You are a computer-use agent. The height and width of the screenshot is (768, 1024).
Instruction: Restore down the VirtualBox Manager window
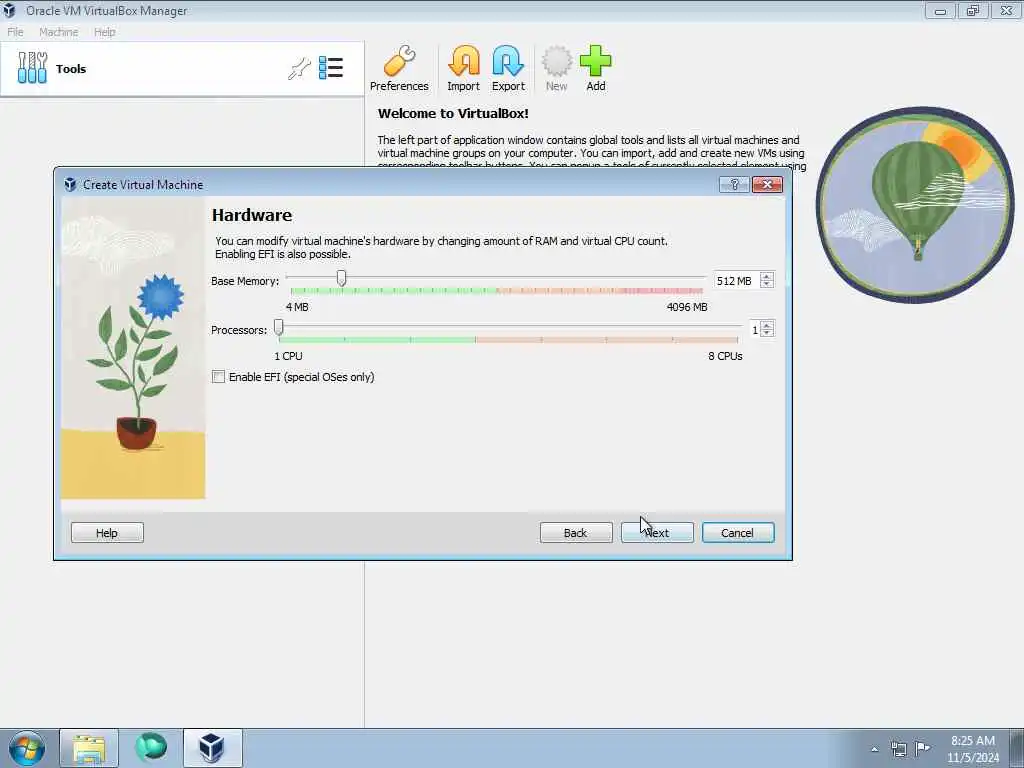pos(973,10)
